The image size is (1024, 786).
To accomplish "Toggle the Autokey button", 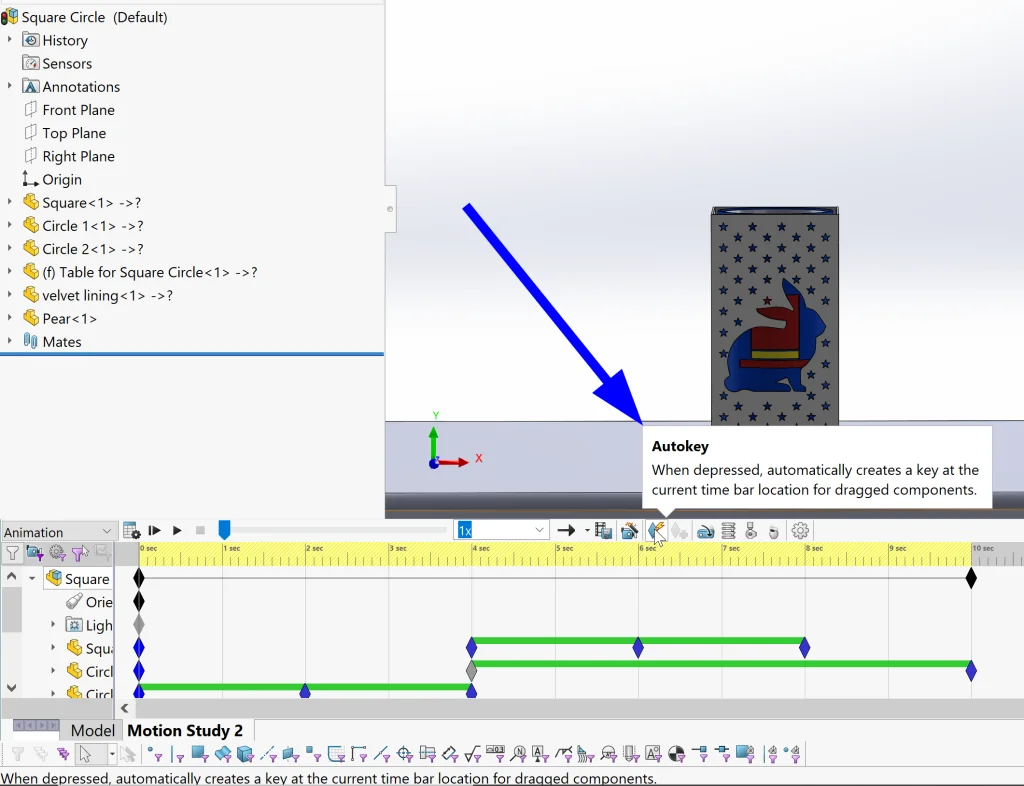I will click(656, 531).
